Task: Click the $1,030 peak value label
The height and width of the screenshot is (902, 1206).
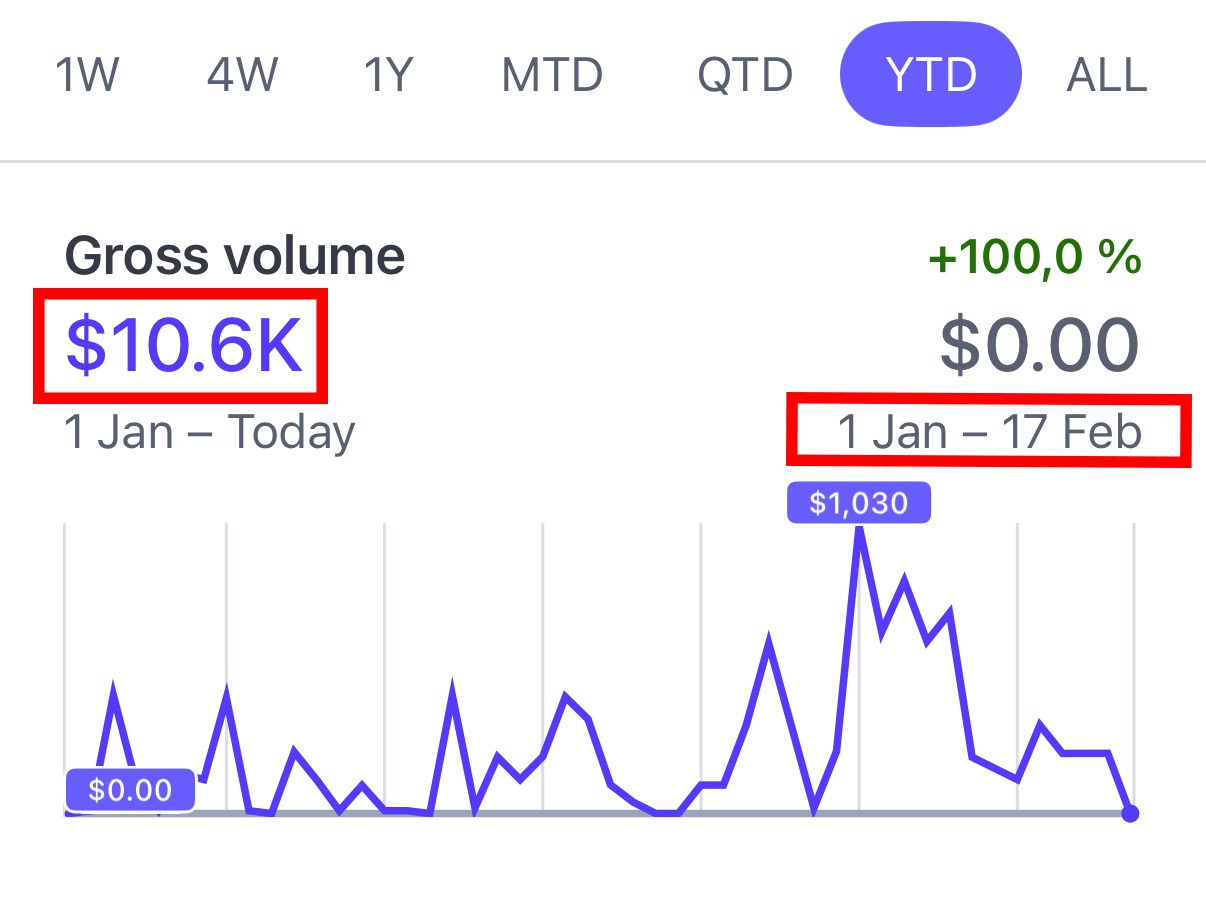Action: 859,503
